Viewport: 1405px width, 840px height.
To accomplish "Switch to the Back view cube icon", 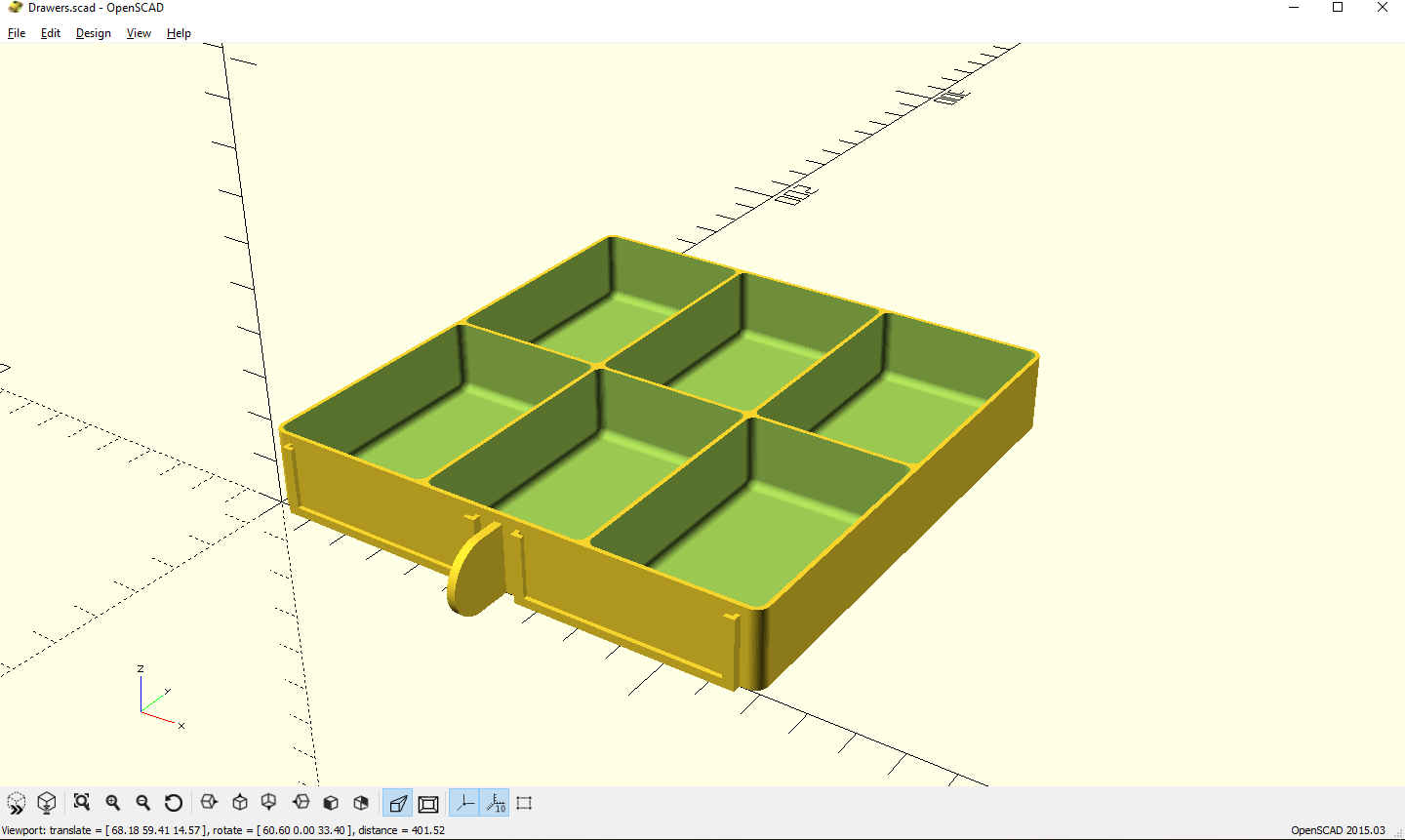I will tap(361, 803).
